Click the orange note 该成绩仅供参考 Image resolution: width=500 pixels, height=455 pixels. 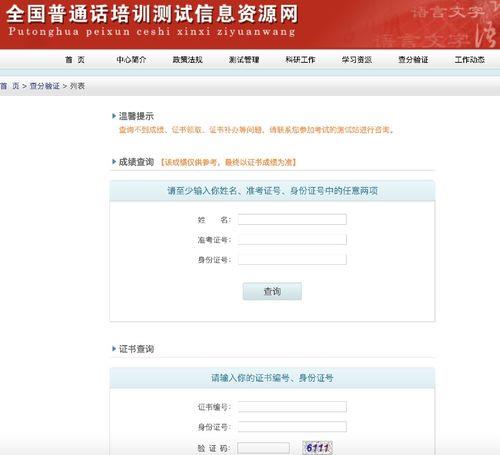pos(228,162)
